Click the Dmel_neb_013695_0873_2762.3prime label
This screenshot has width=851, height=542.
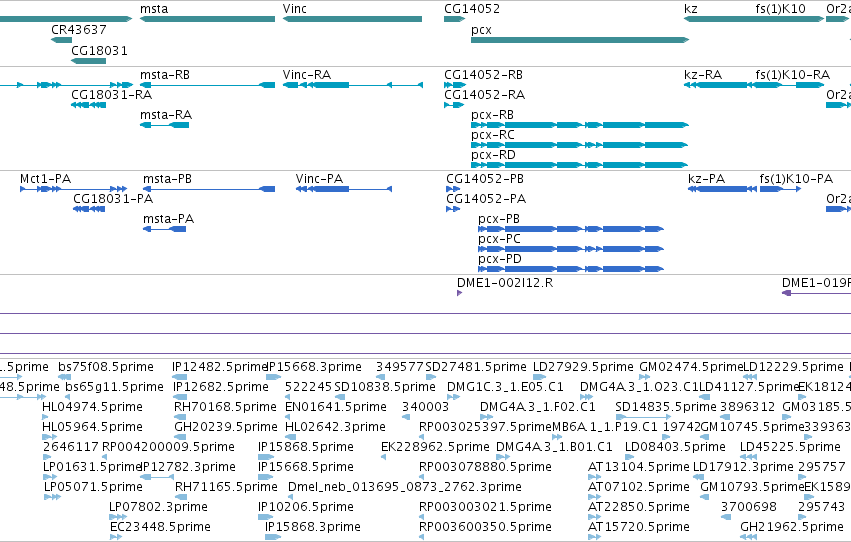point(405,487)
